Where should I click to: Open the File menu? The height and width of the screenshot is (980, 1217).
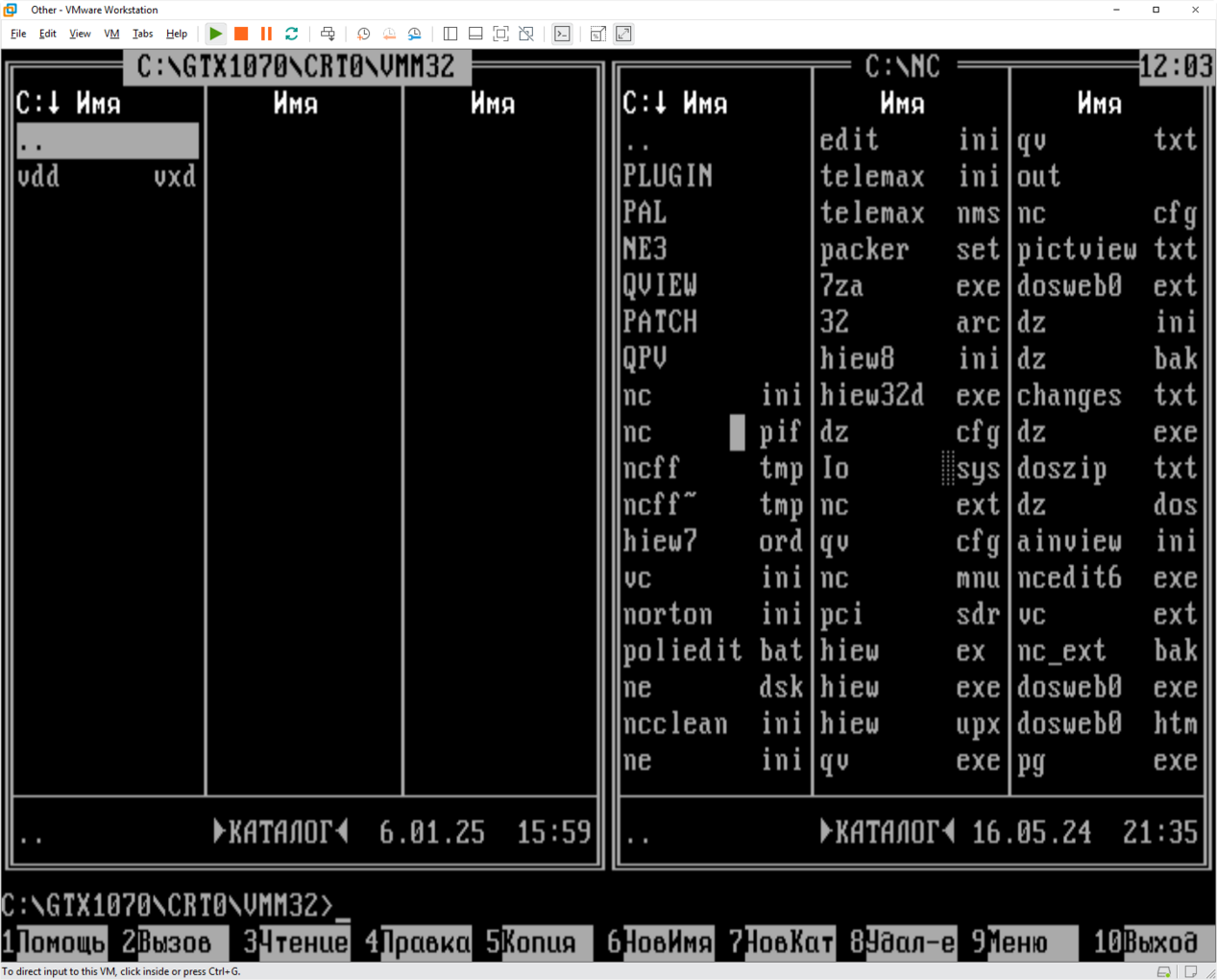18,34
